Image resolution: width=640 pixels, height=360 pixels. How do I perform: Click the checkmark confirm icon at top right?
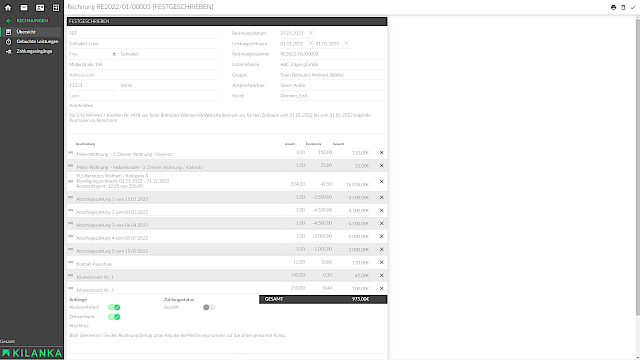pyautogui.click(x=633, y=7)
